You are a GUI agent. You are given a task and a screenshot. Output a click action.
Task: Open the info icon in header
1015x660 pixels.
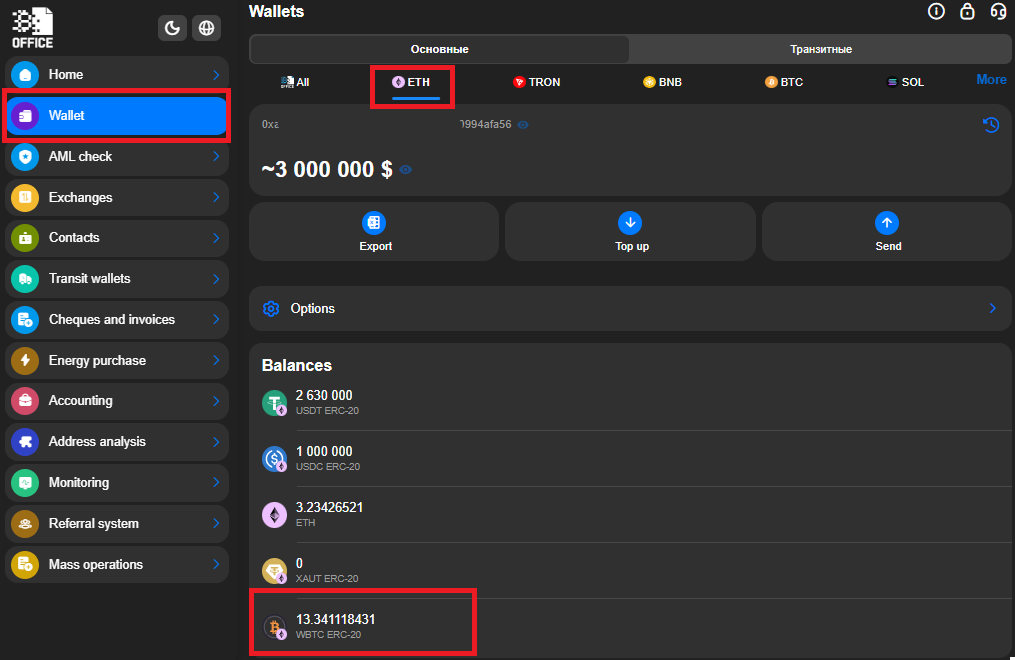936,11
